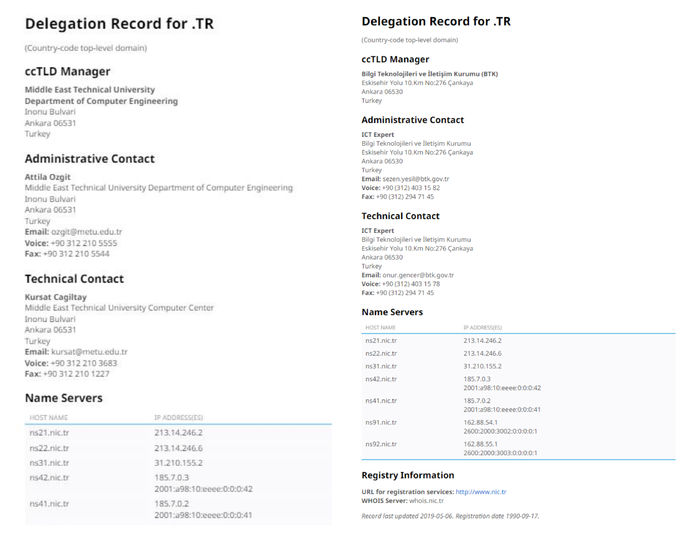Screen dimensions: 700x536
Task: Select fax number '+90 312 210 5544'
Action: pos(76,254)
